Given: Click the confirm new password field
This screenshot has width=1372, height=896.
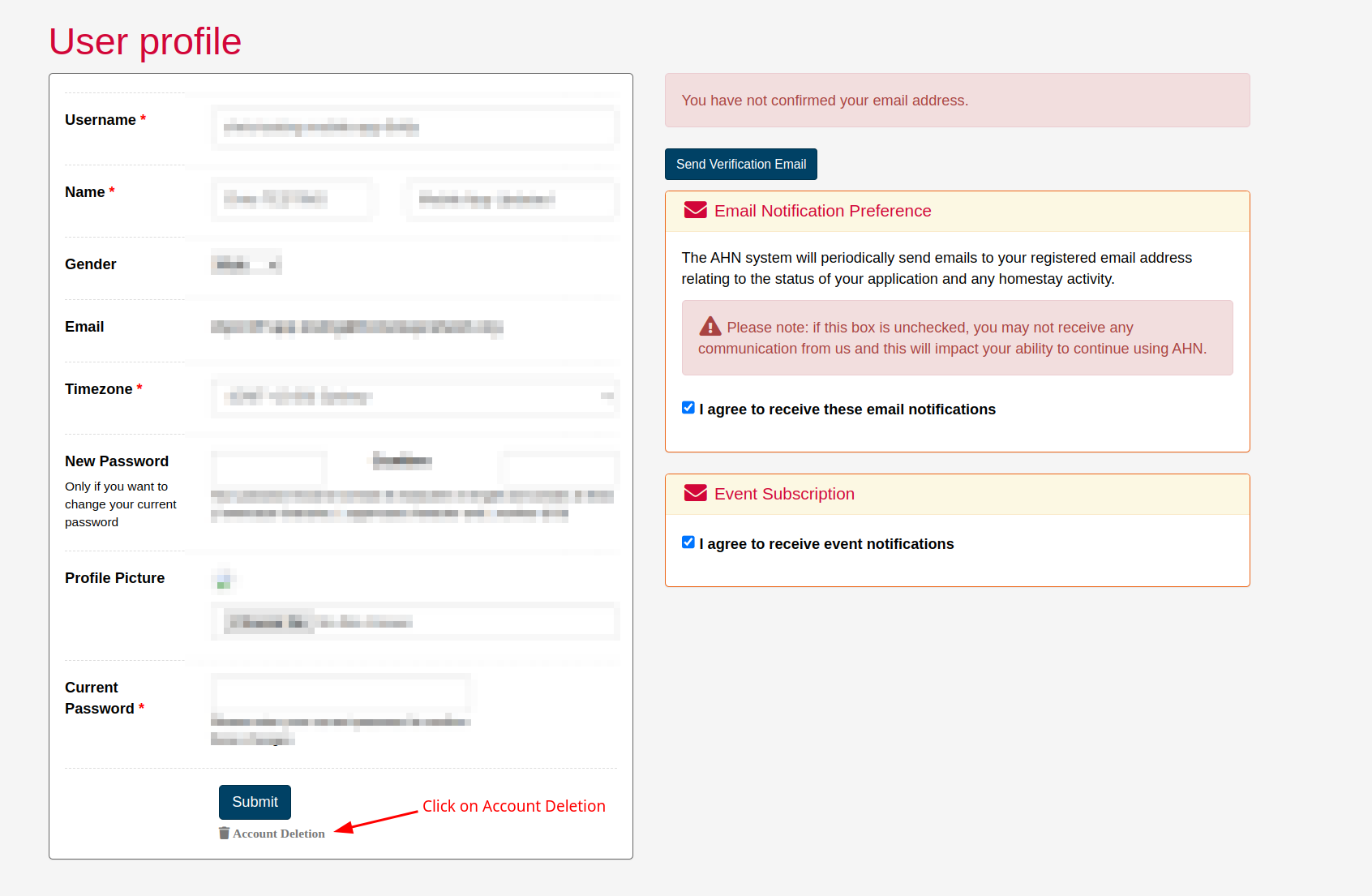Looking at the screenshot, I should (560, 469).
